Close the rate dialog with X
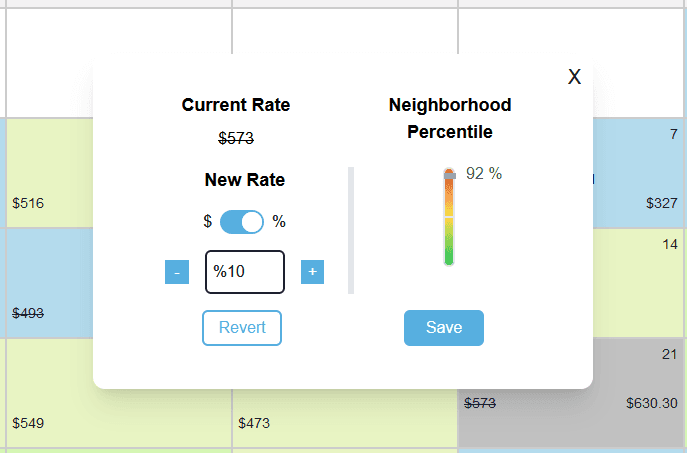This screenshot has height=453, width=687. (x=574, y=77)
